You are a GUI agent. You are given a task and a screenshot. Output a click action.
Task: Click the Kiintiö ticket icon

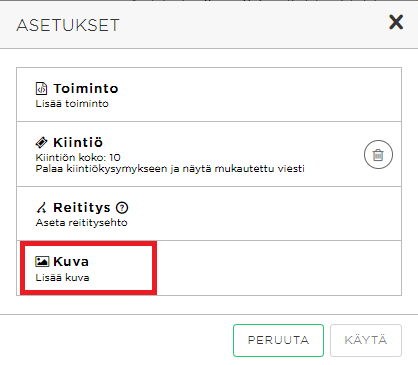pos(41,143)
